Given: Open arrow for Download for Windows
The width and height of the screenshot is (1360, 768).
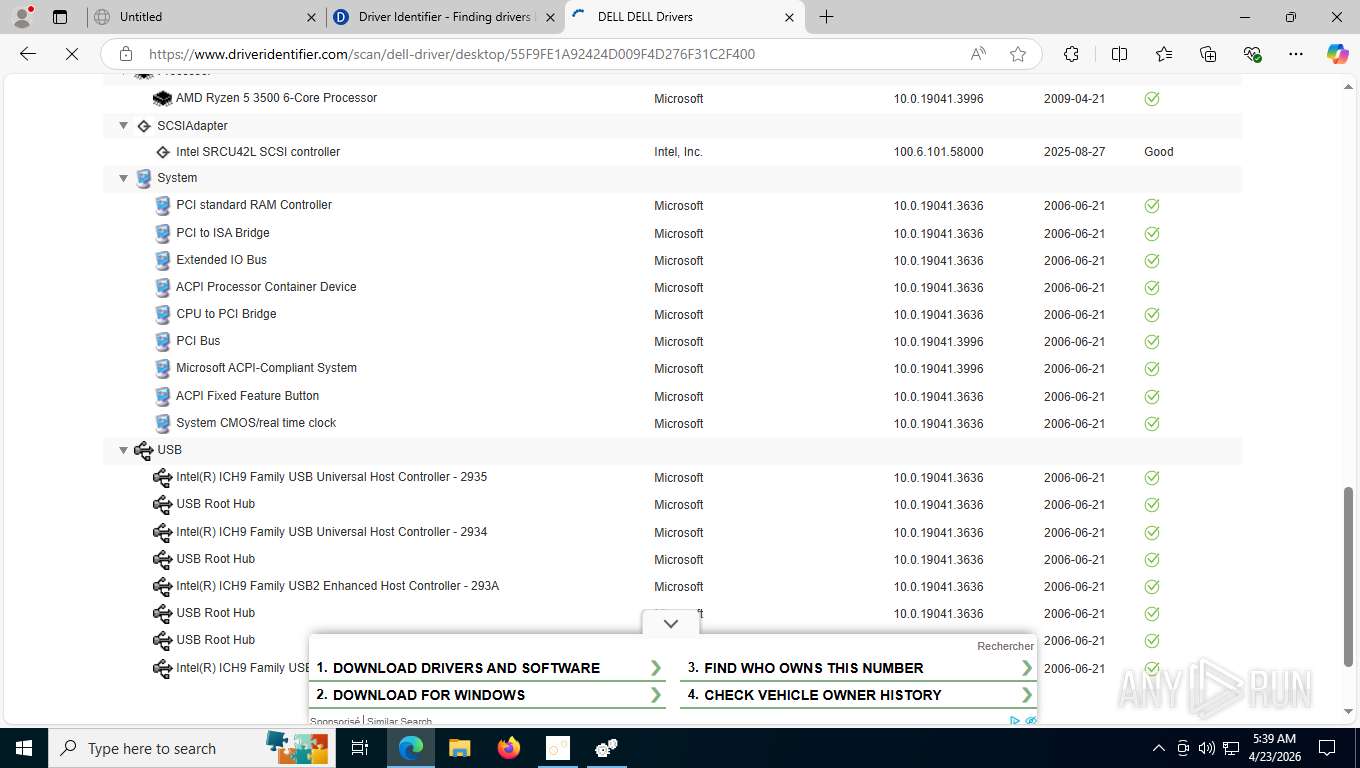Looking at the screenshot, I should click(656, 695).
